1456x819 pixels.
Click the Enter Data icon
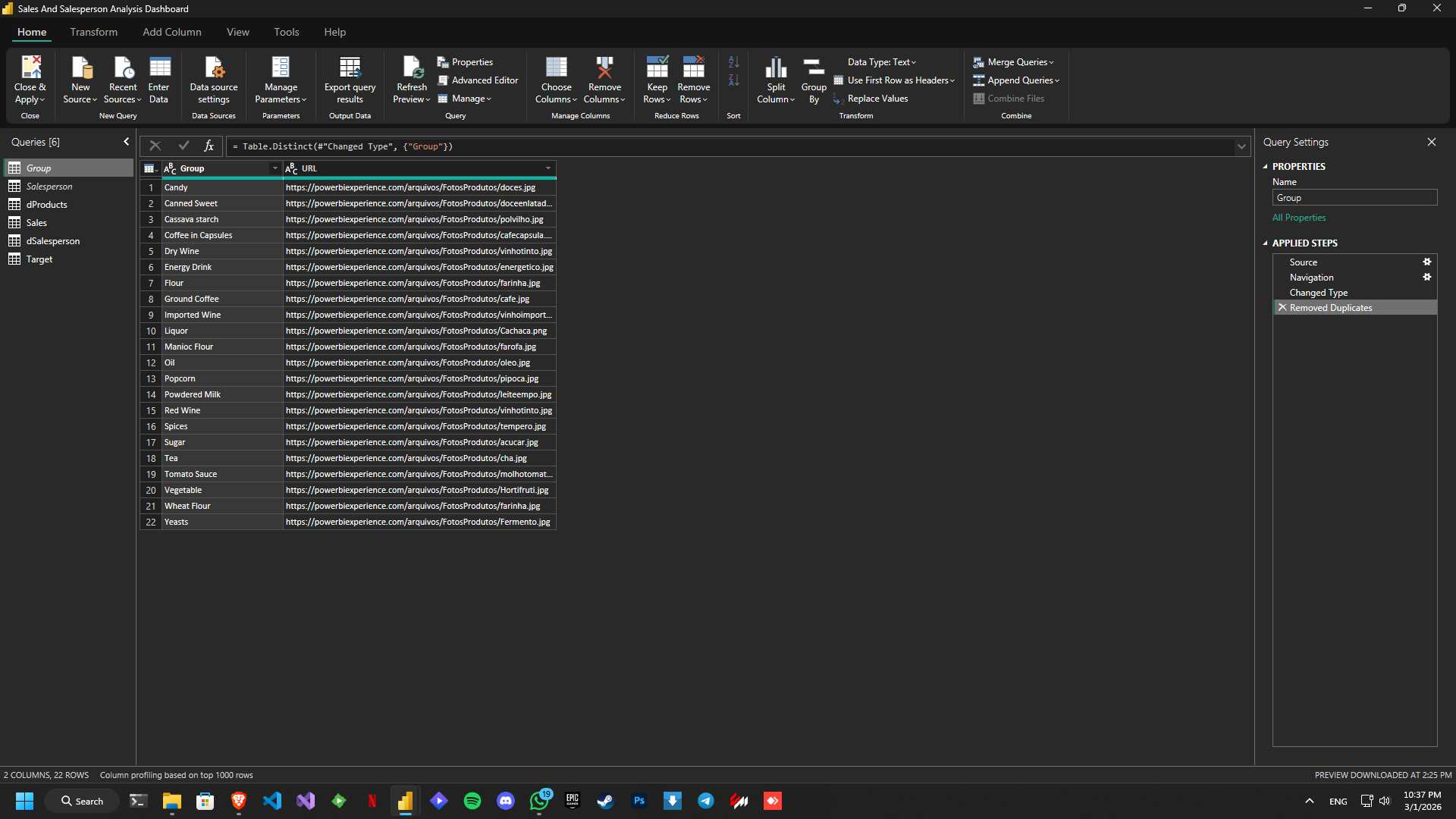pyautogui.click(x=159, y=68)
